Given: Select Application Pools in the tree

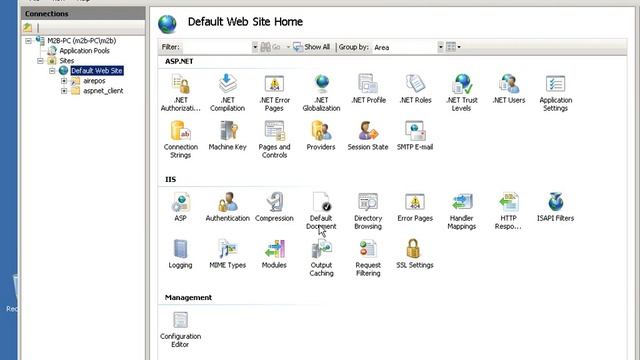Looking at the screenshot, I should [84, 51].
